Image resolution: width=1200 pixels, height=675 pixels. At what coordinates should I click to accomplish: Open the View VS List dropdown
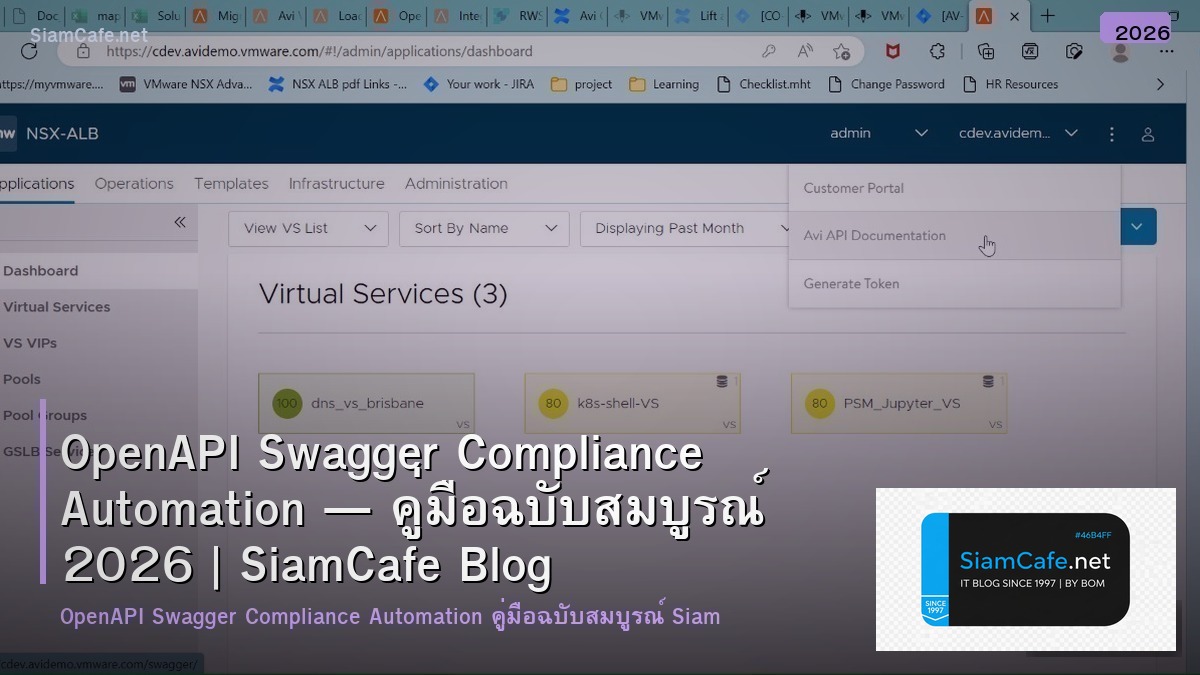click(307, 228)
